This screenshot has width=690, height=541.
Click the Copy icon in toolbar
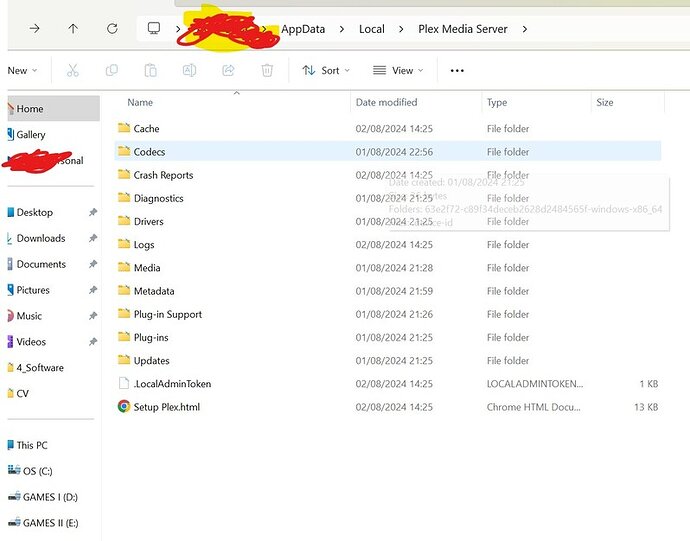click(x=112, y=70)
